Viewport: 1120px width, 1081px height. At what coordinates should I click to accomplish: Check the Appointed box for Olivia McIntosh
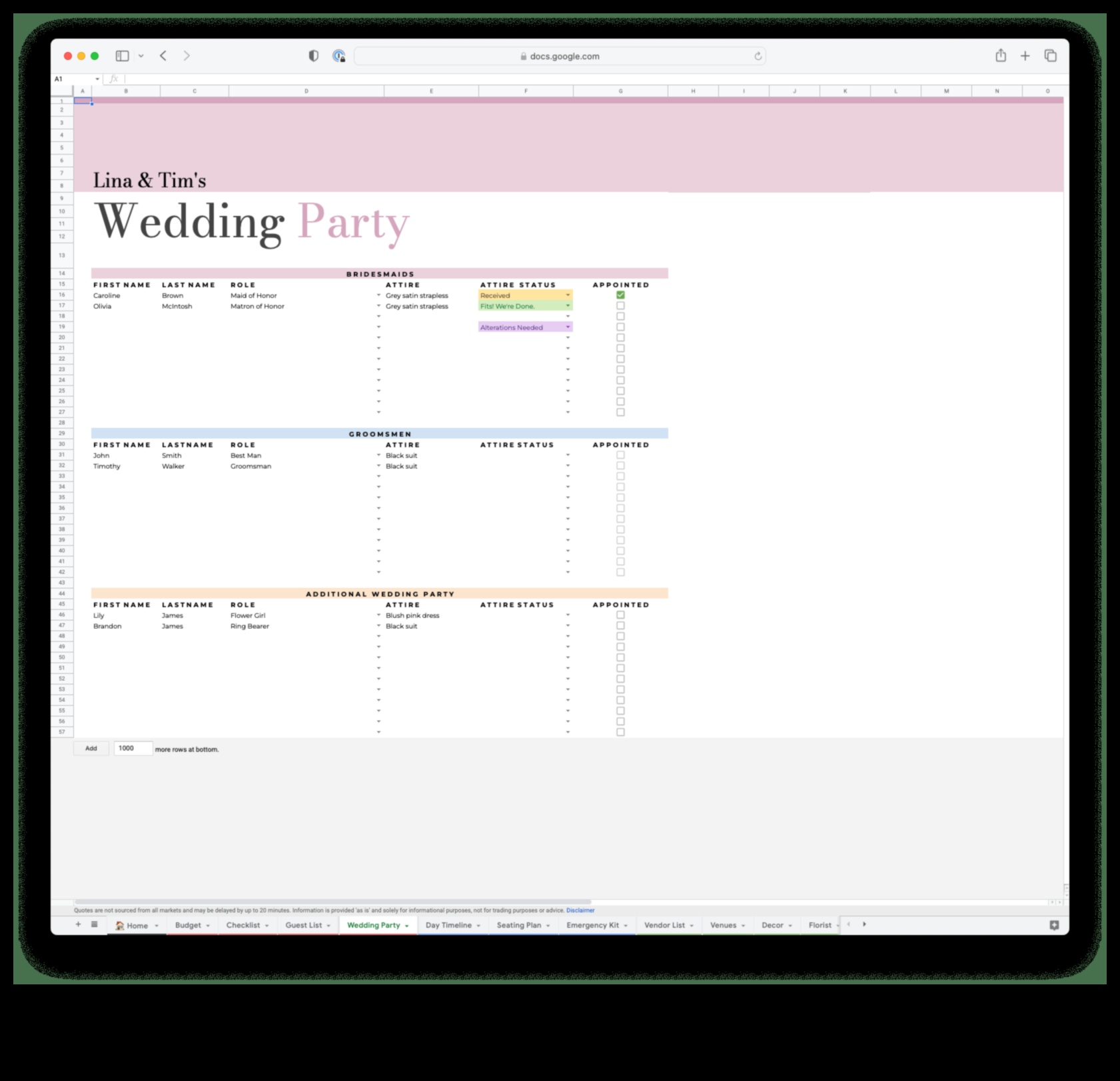[620, 306]
